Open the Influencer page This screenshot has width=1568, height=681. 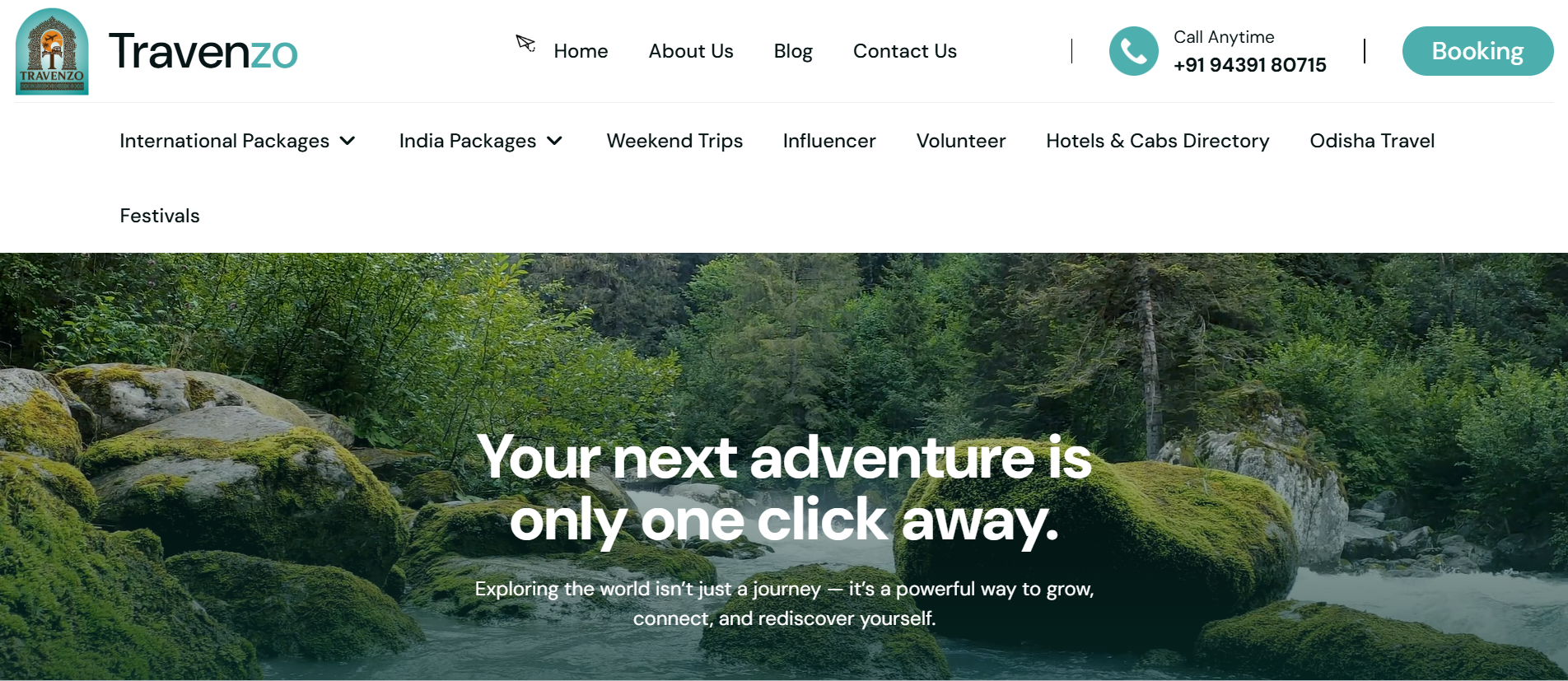829,141
